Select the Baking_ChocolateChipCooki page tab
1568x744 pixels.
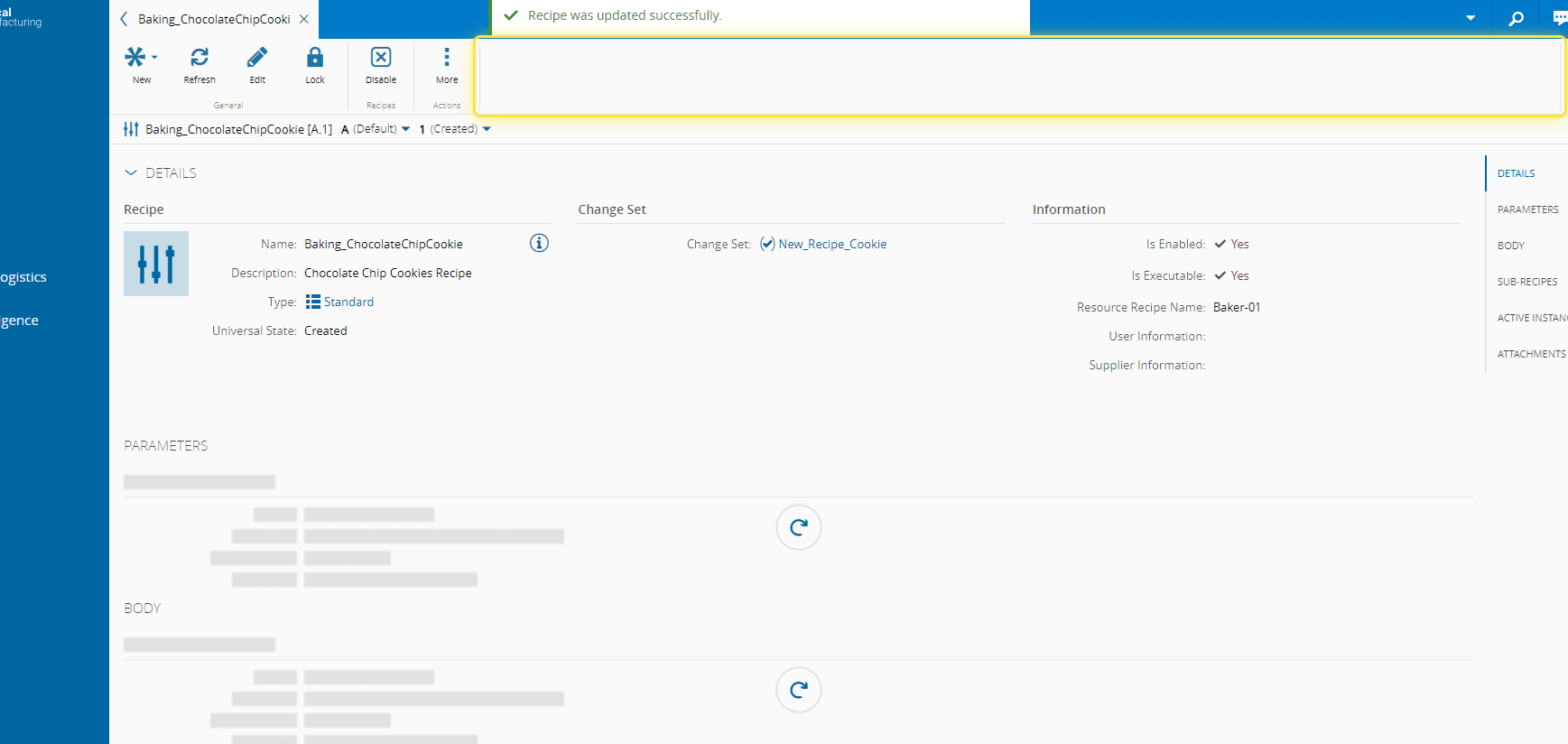[x=214, y=19]
